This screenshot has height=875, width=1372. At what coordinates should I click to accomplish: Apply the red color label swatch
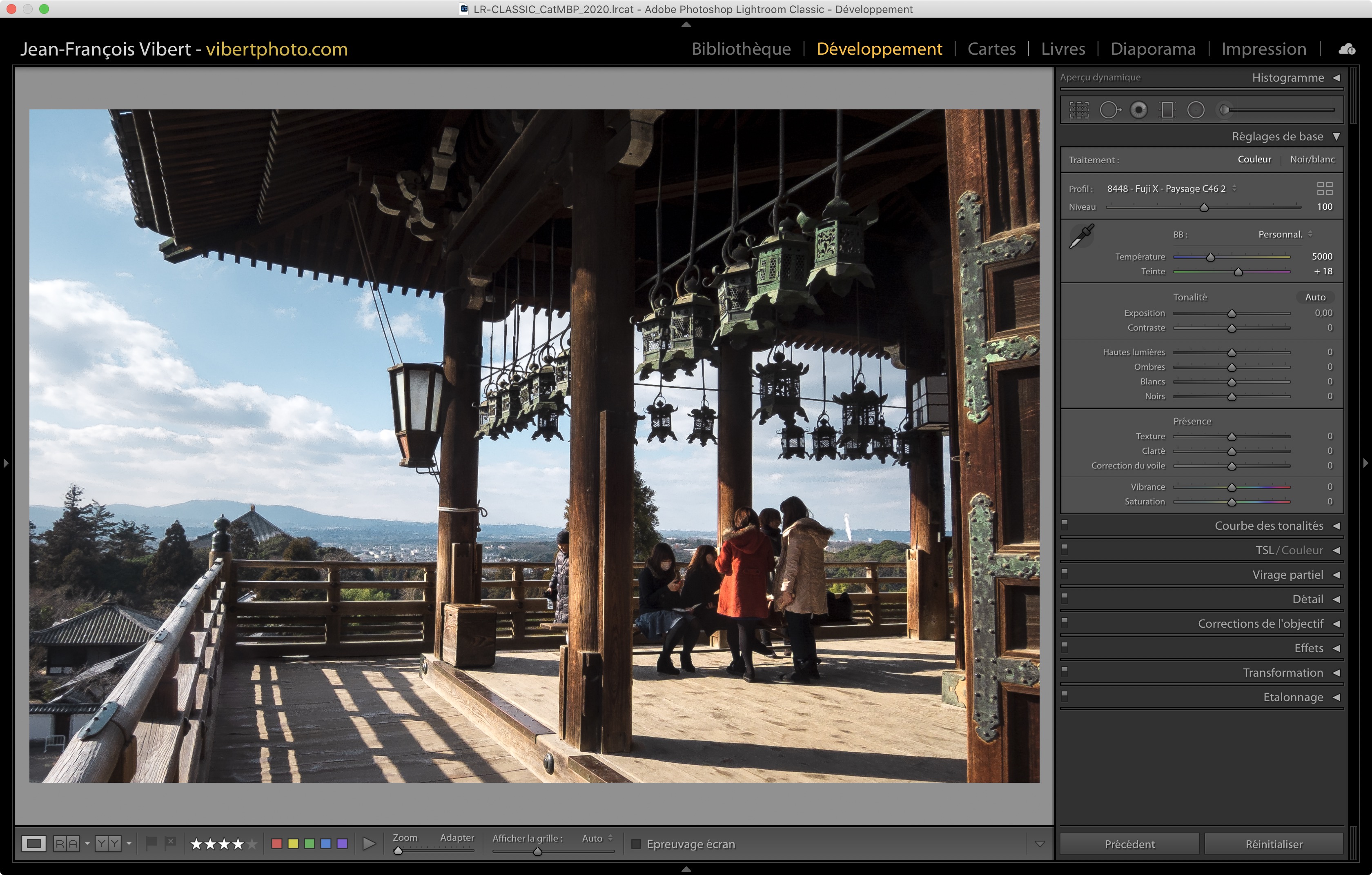[x=277, y=844]
